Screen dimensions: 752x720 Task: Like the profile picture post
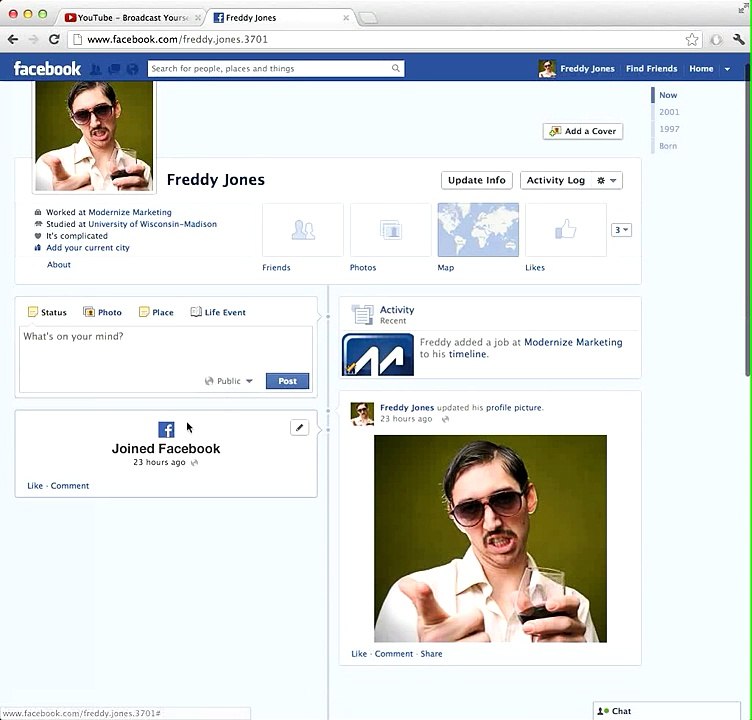[x=359, y=653]
